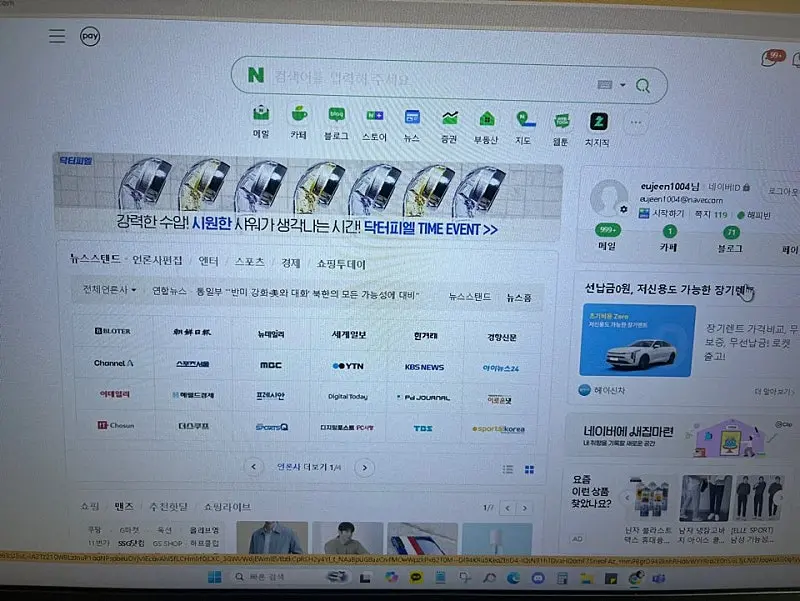800x601 pixels.
Task: Open mail with 999+ badge in profile
Action: click(607, 238)
